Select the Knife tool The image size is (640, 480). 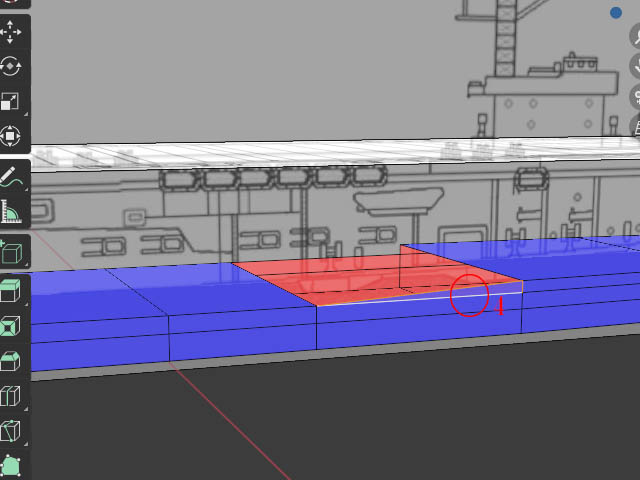tap(11, 430)
